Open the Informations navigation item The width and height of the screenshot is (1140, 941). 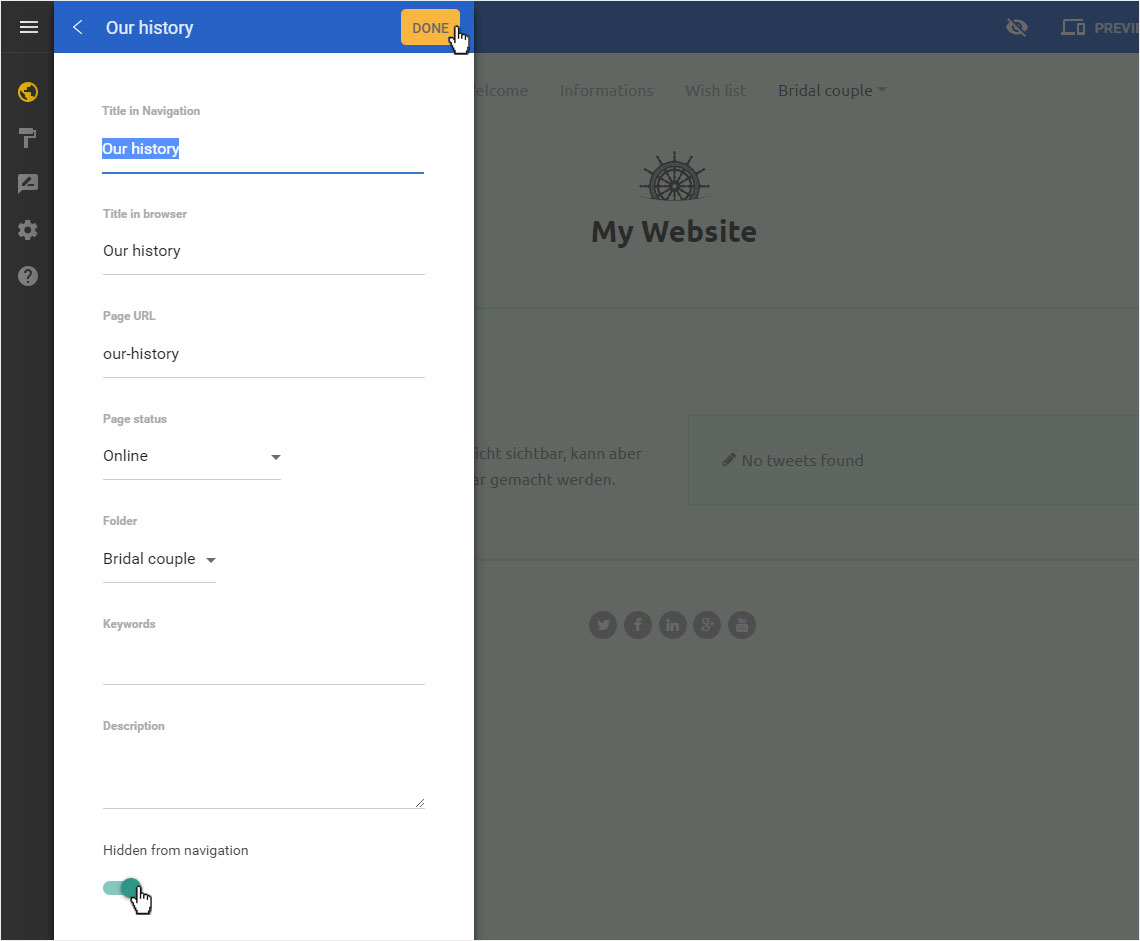pyautogui.click(x=606, y=90)
